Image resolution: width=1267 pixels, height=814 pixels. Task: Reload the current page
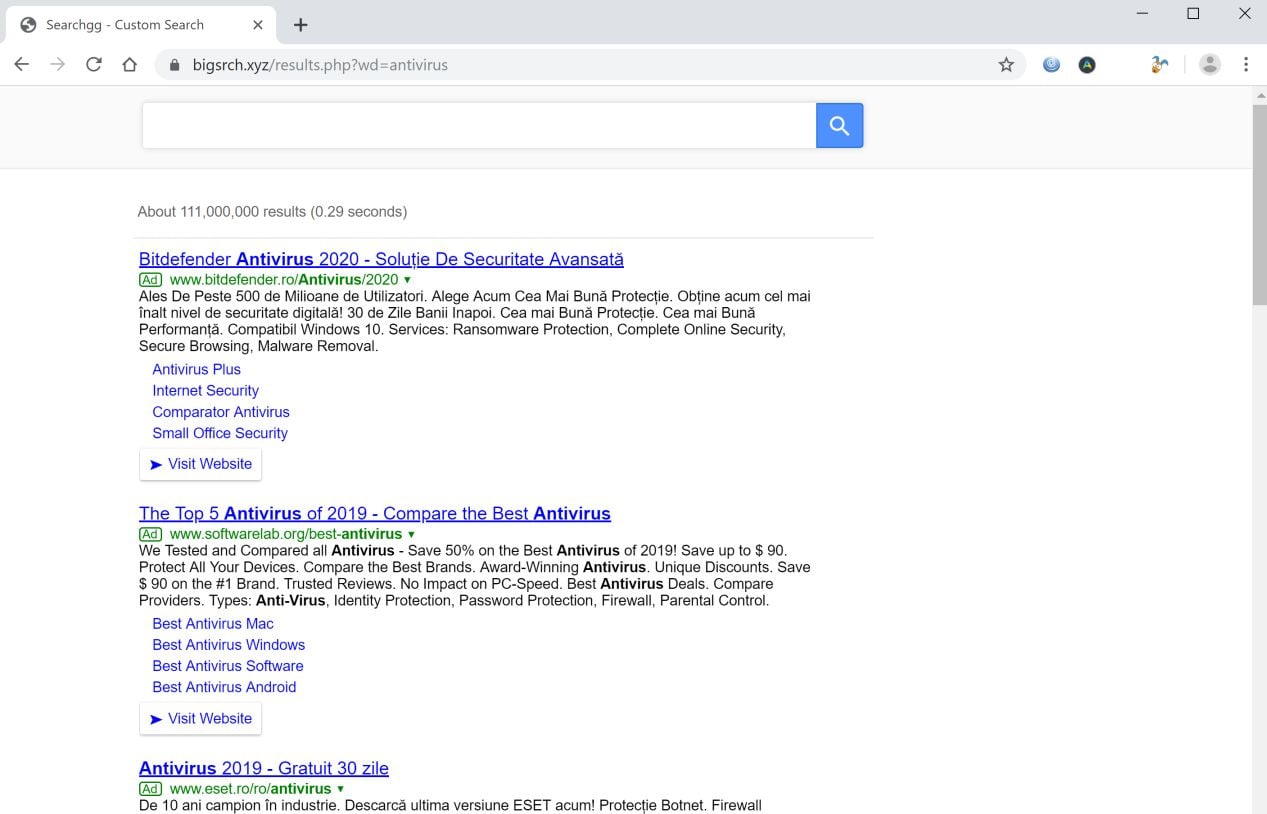(94, 65)
